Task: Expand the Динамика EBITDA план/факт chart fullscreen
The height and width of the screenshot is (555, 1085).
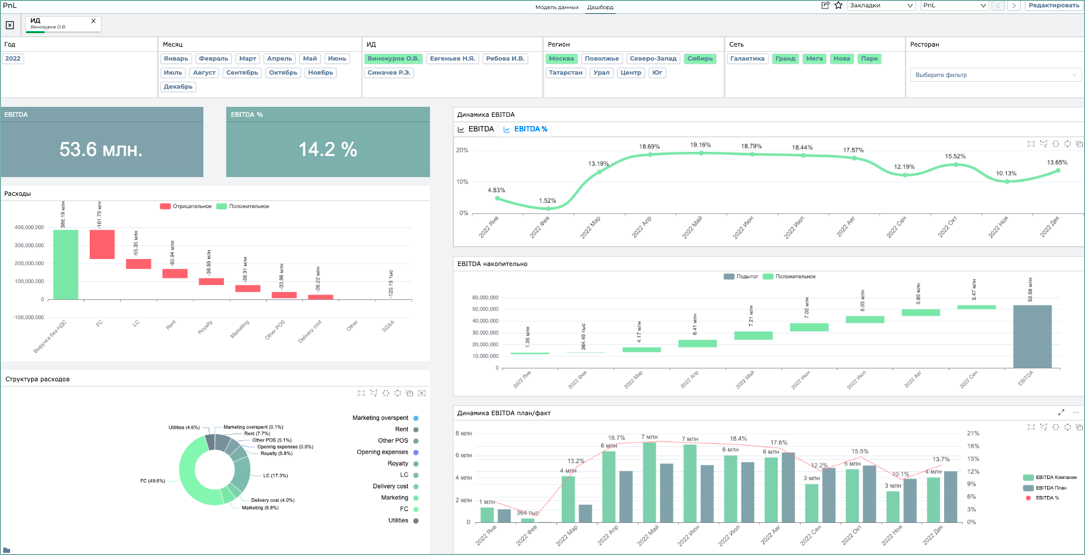Action: tap(1061, 412)
